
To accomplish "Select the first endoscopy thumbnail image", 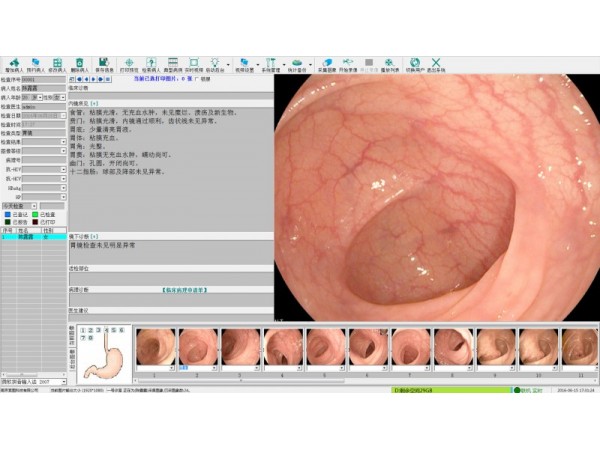I will tap(155, 348).
